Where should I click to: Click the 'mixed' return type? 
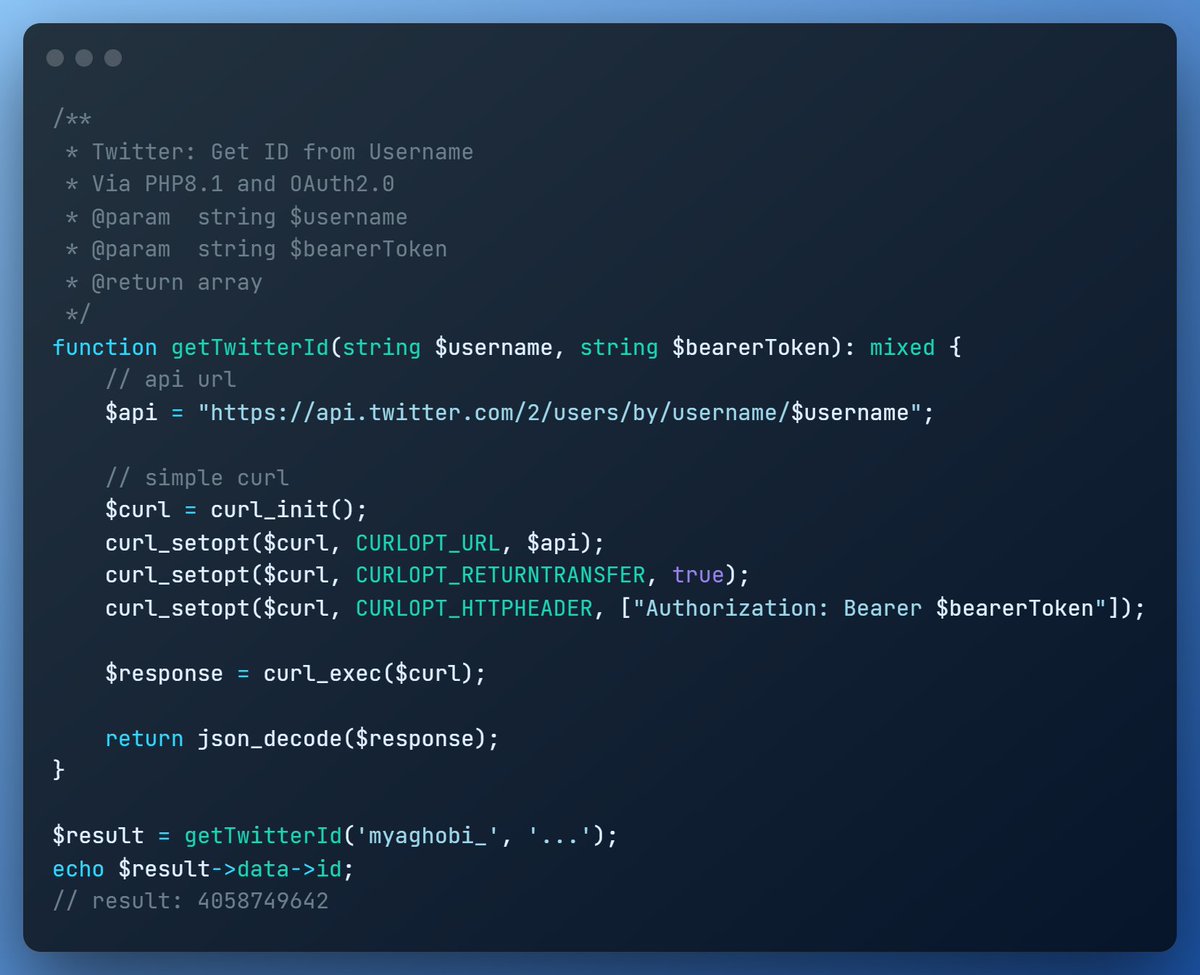click(902, 348)
